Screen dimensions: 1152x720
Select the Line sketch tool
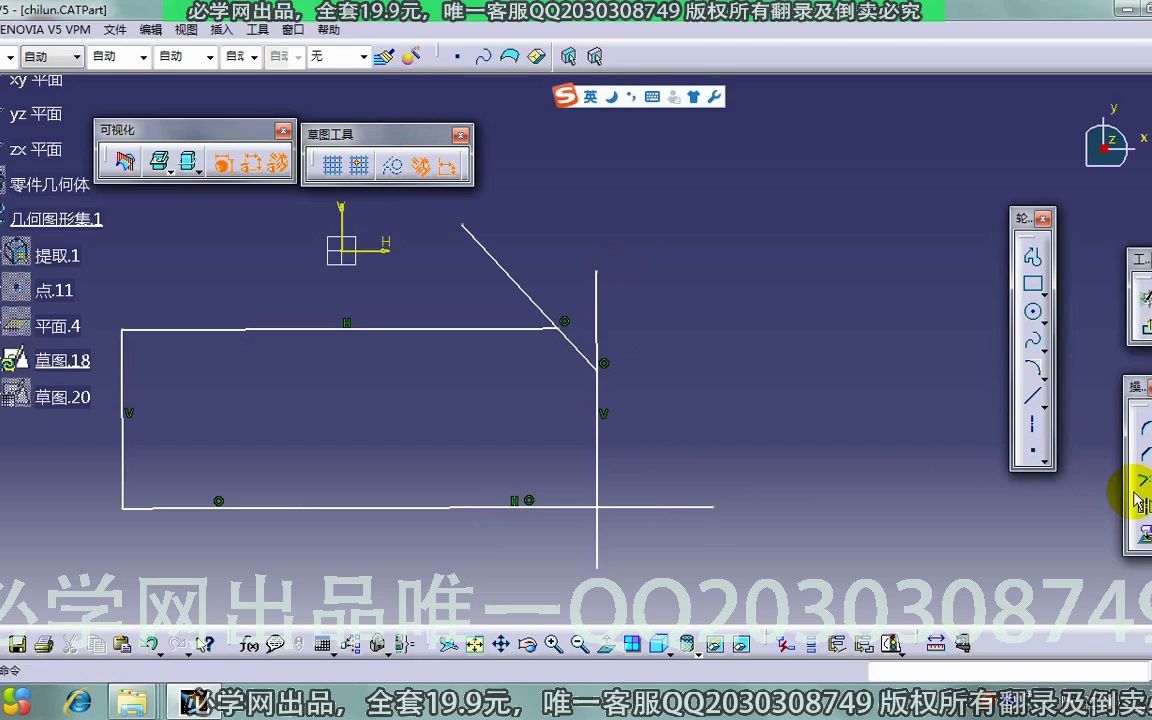click(1033, 395)
